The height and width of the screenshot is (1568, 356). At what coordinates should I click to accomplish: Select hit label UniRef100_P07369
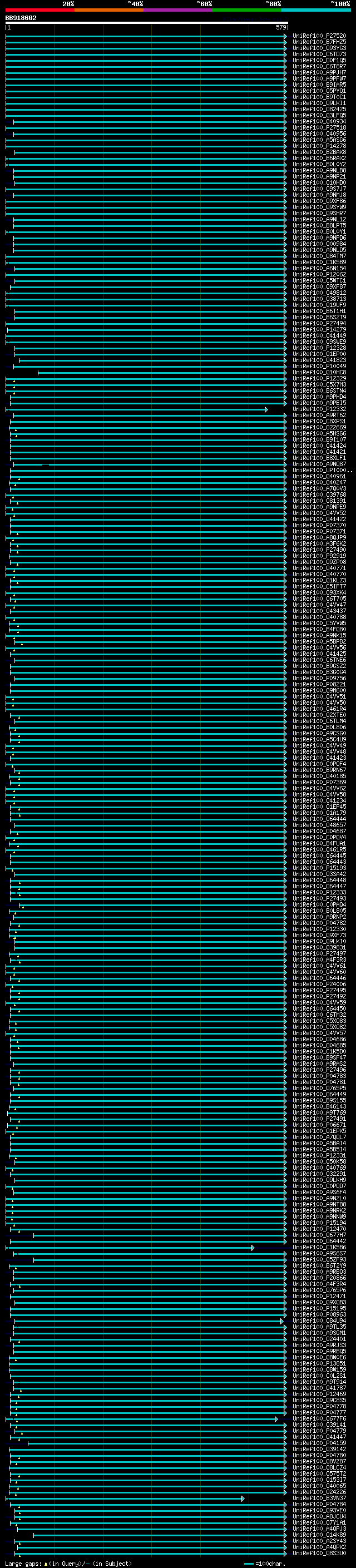pyautogui.click(x=319, y=782)
